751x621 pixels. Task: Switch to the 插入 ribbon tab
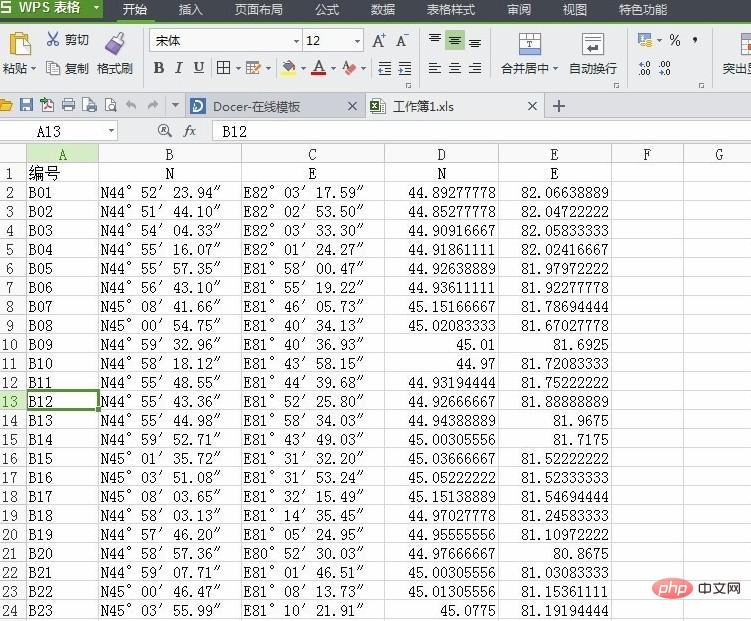coord(191,9)
